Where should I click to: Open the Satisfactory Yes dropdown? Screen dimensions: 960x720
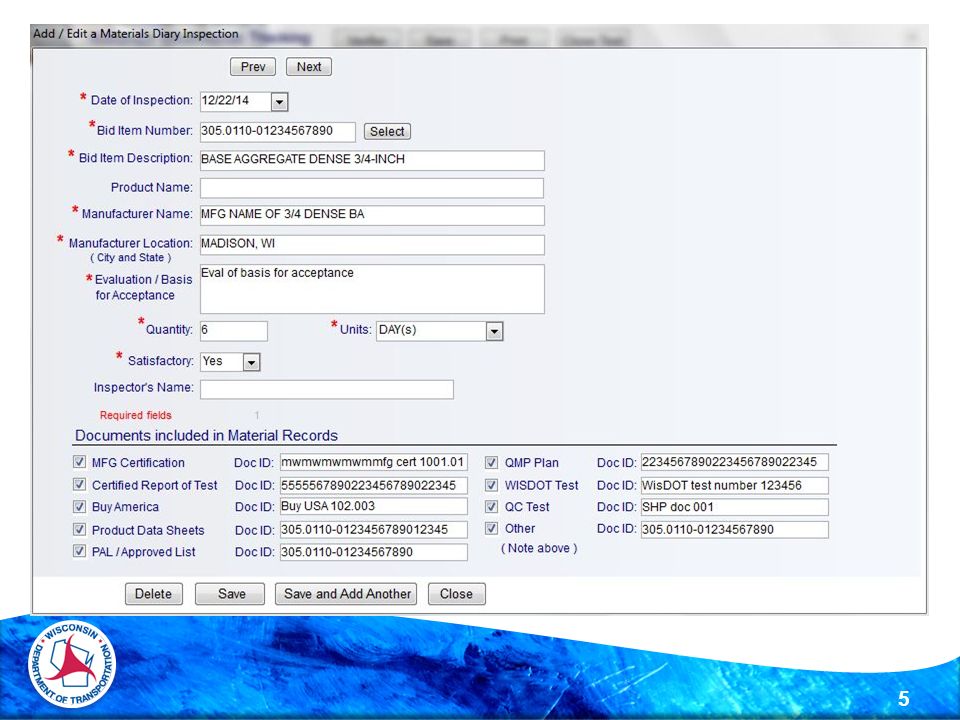(x=251, y=362)
